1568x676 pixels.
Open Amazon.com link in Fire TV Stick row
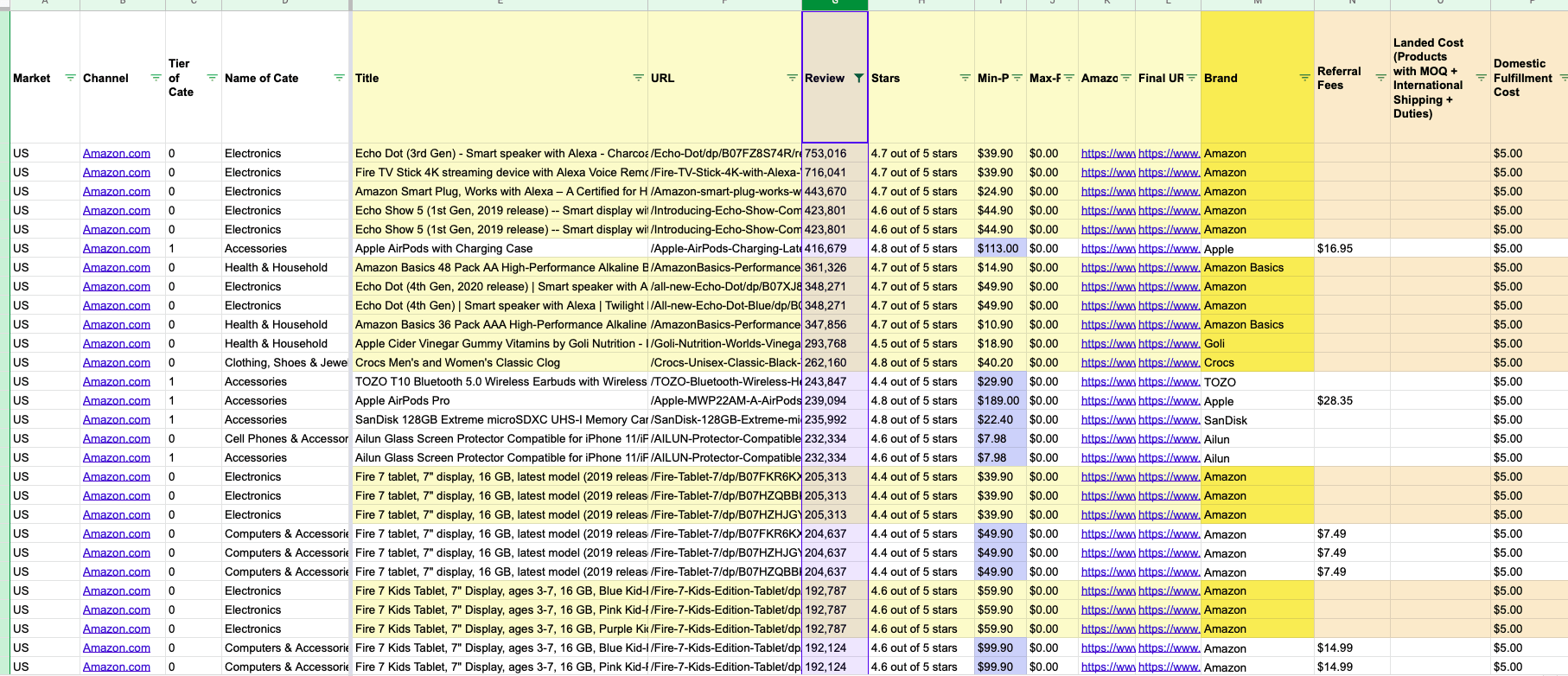pos(117,173)
